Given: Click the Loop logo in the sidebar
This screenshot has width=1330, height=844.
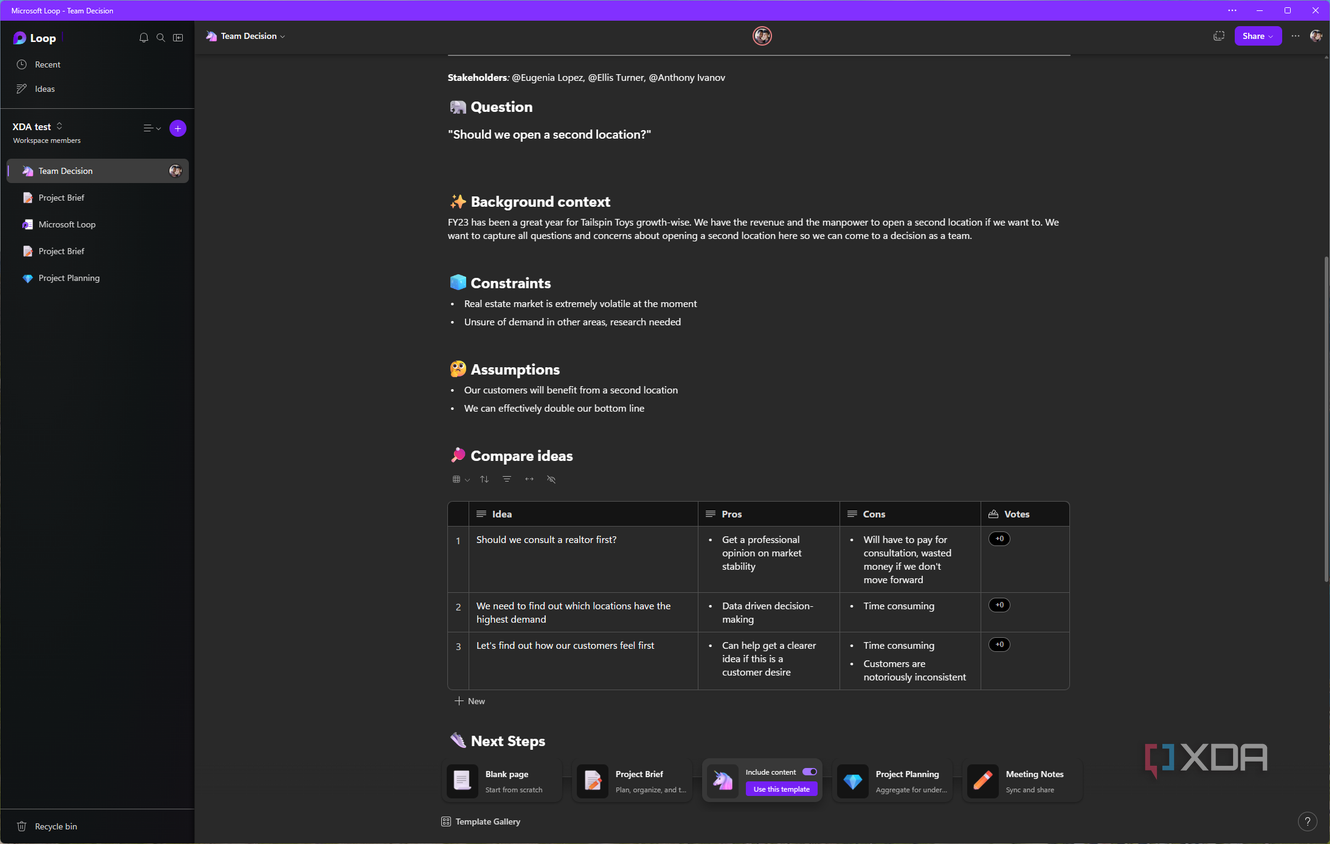Looking at the screenshot, I should tap(35, 38).
